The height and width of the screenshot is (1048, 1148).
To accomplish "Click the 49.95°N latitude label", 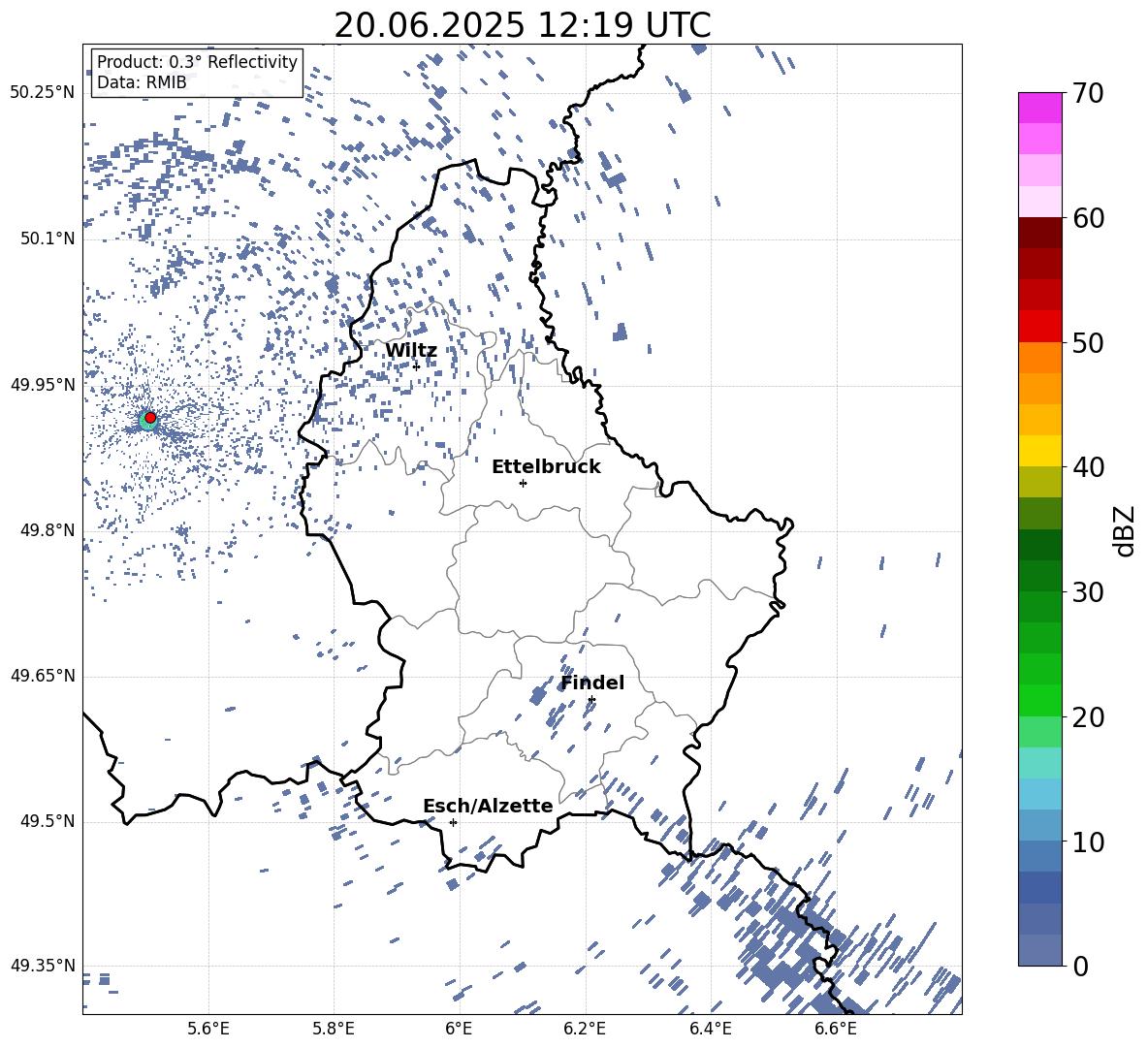I will coord(43,385).
